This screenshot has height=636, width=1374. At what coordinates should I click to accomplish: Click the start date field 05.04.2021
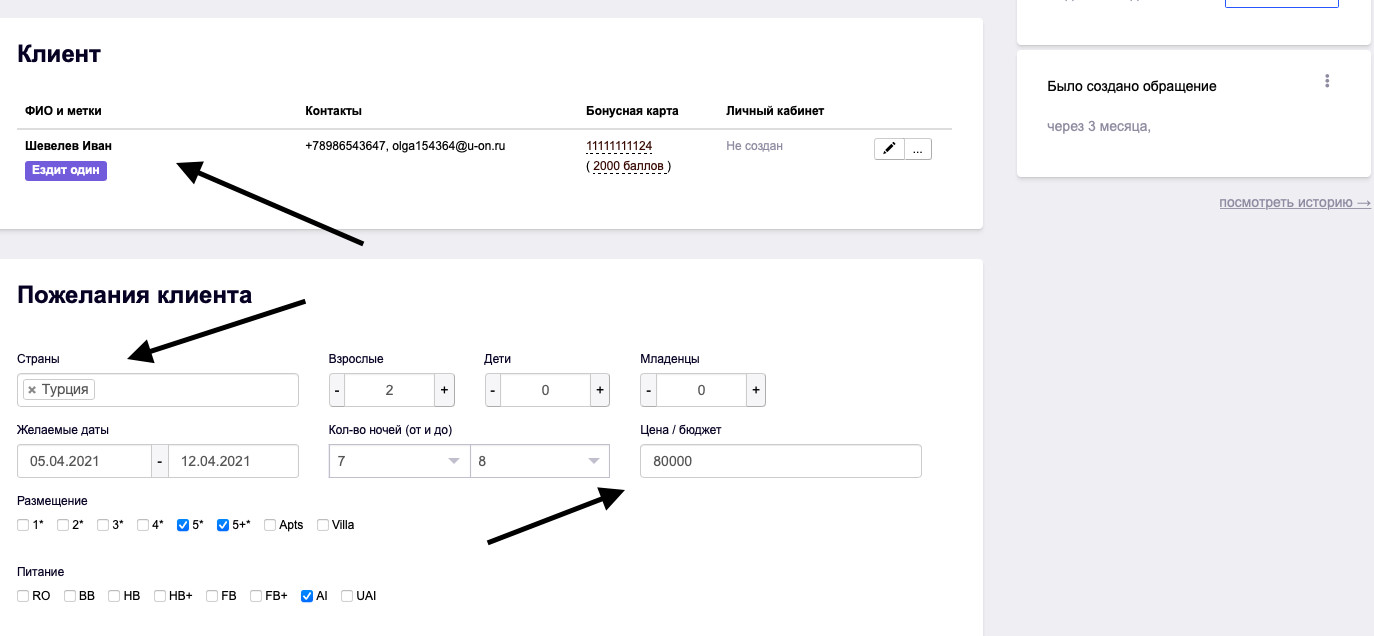(x=84, y=461)
